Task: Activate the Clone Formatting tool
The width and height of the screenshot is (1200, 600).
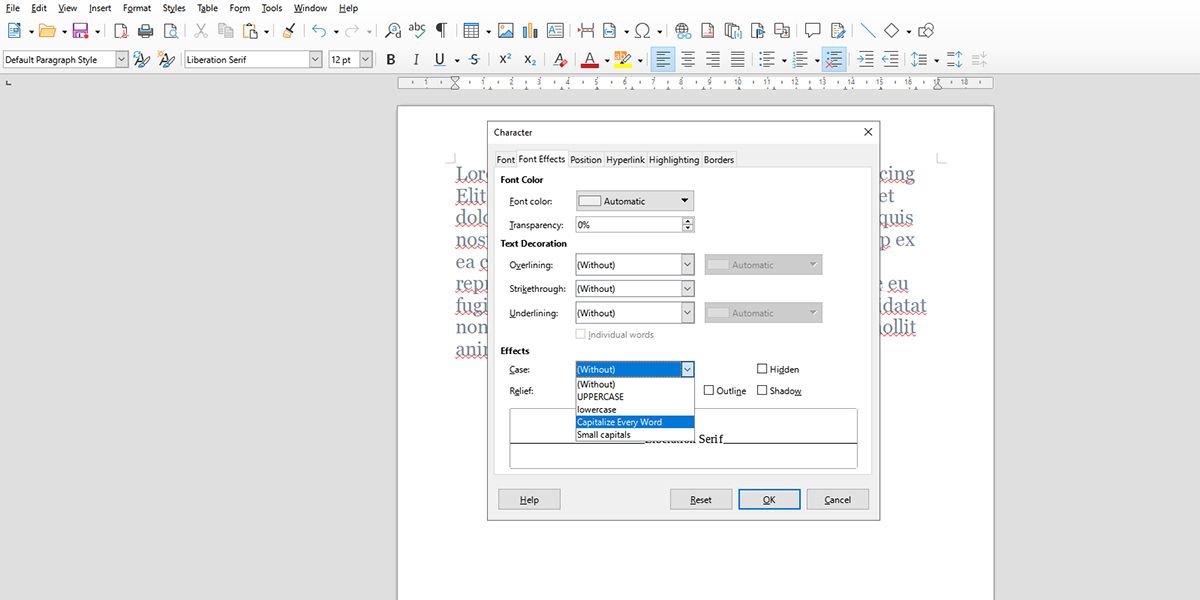Action: [x=288, y=31]
